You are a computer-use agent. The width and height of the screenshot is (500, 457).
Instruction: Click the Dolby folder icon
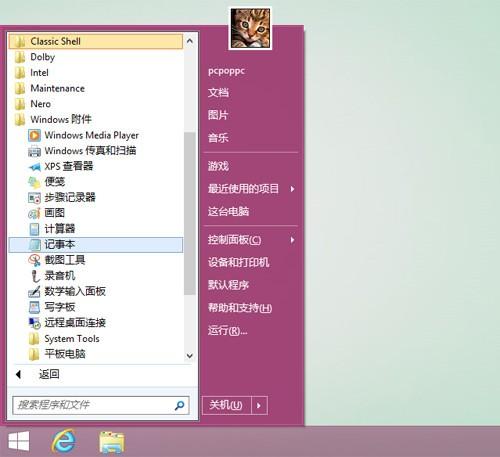click(x=20, y=57)
